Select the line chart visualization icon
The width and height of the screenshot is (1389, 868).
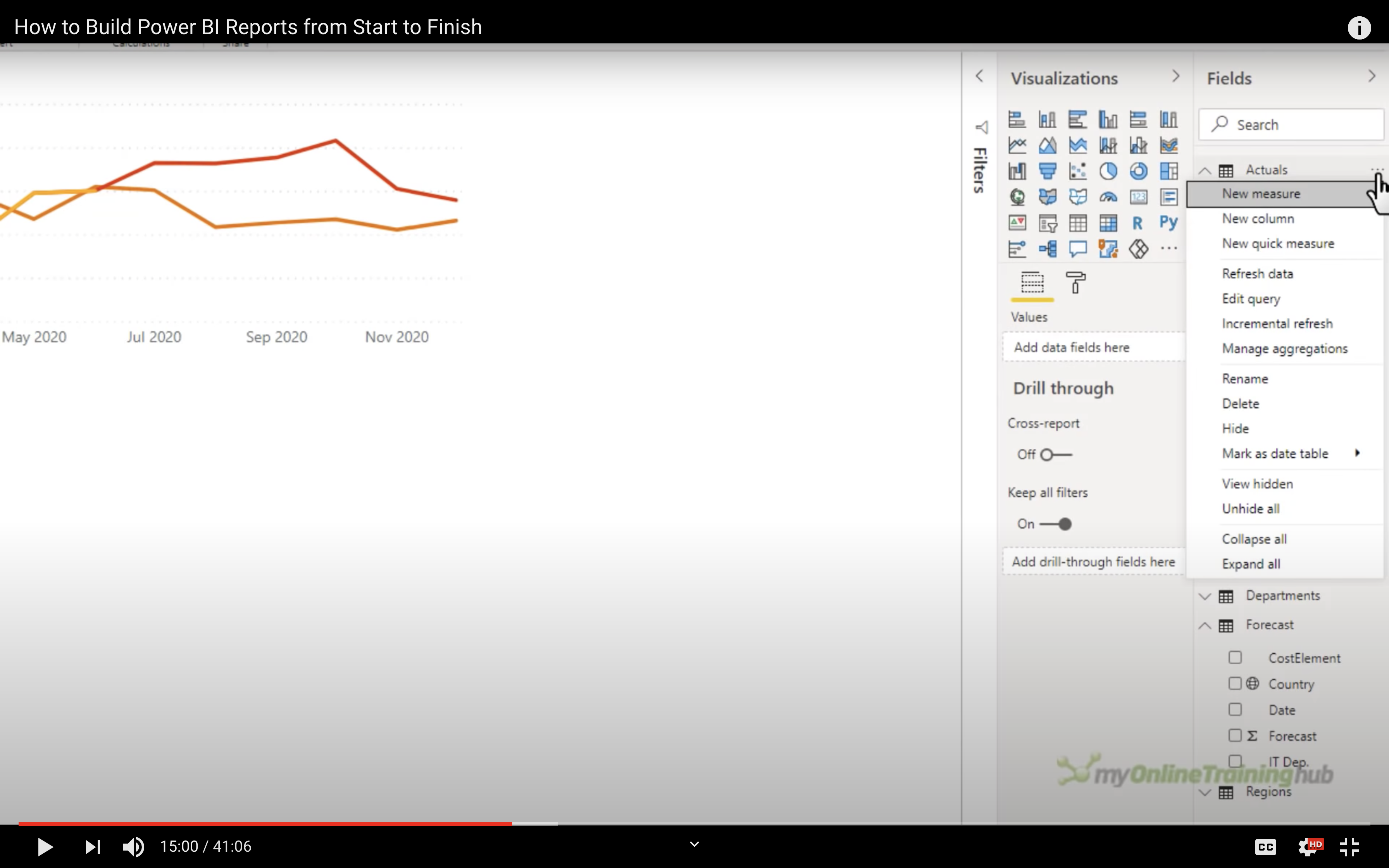(1017, 145)
